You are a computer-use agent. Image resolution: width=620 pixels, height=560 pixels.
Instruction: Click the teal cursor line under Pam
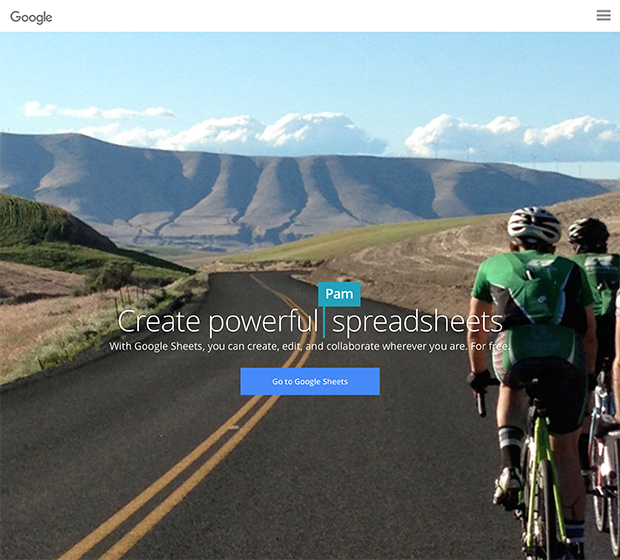[324, 322]
